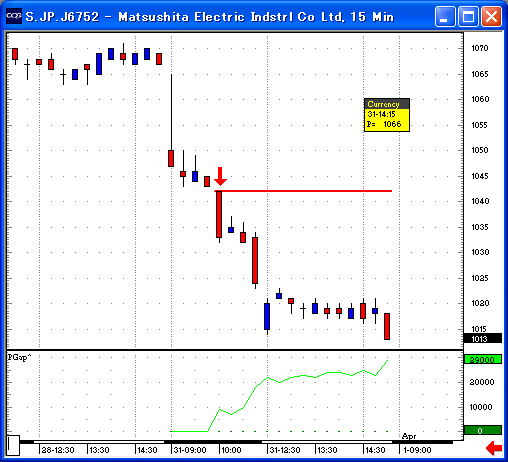
Task: Click the green 29000 value label
Action: 483,360
